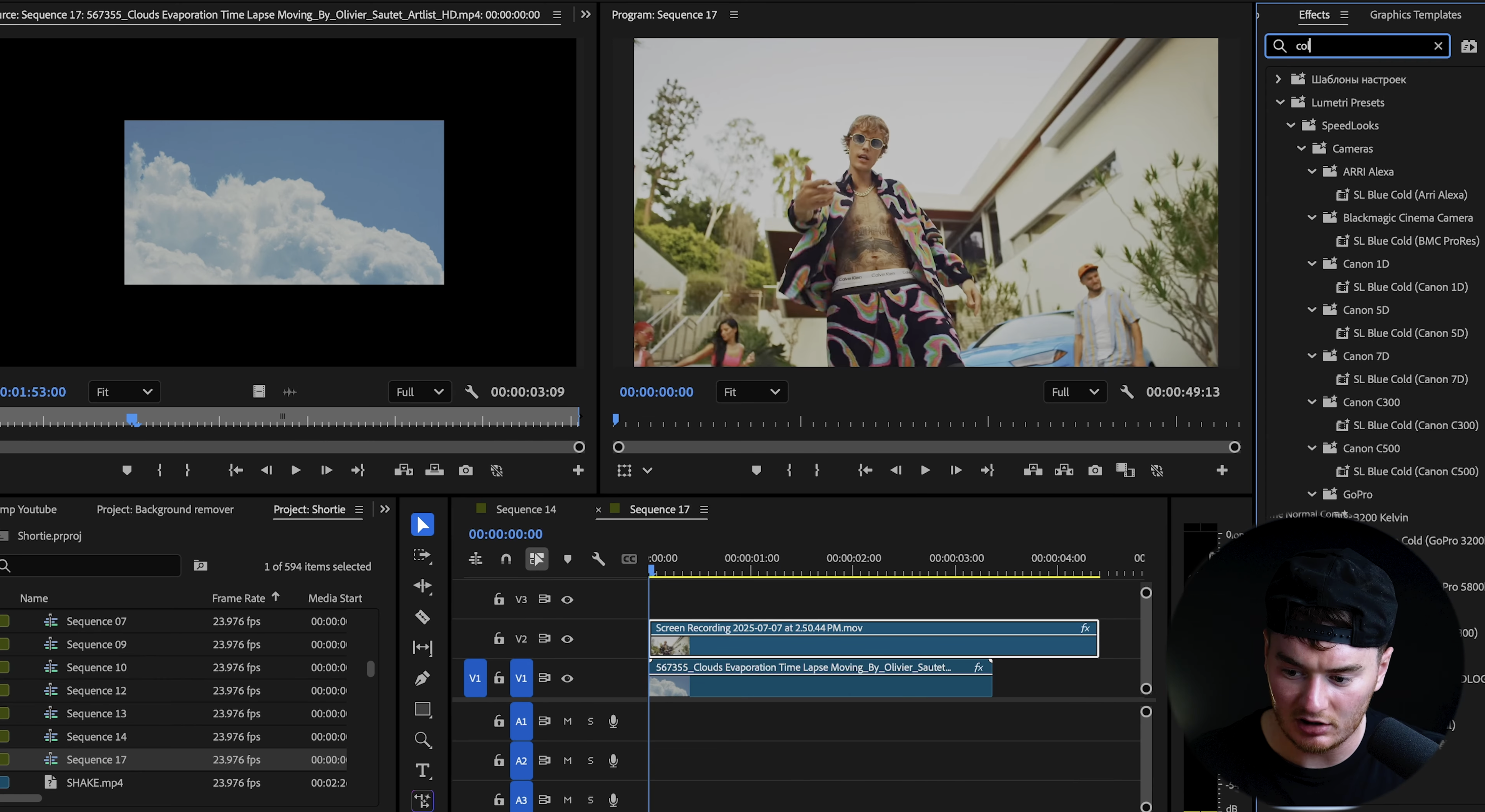
Task: Open Program monitor Full resolution dropdown
Action: click(x=1075, y=392)
